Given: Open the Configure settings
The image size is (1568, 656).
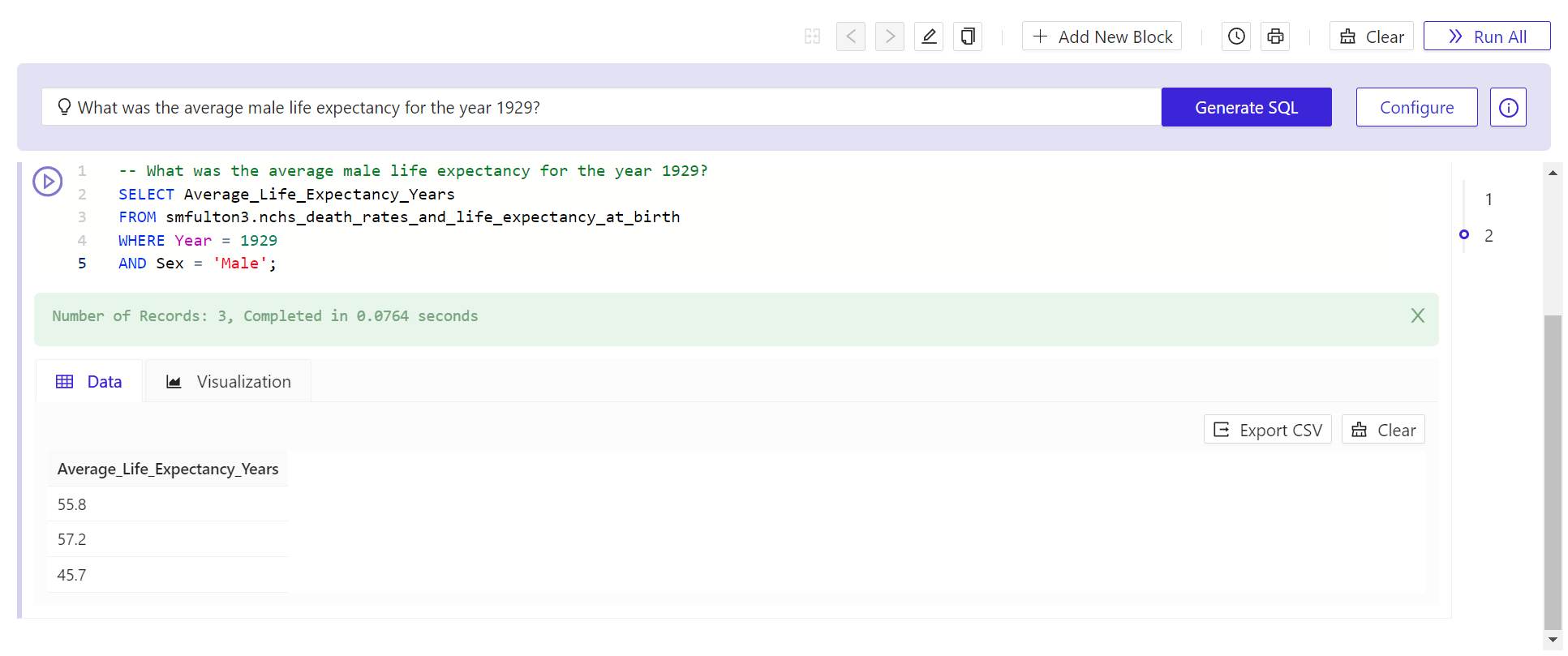Looking at the screenshot, I should tap(1416, 107).
